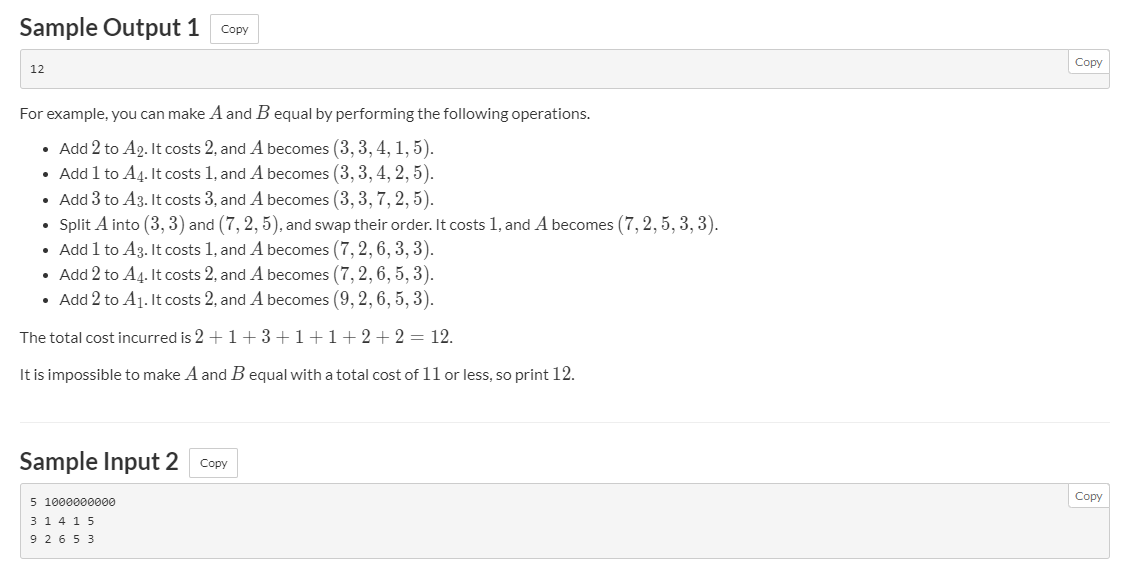
Task: Click the line '3 1 4 1 5' in Sample Input 2
Action: click(62, 521)
